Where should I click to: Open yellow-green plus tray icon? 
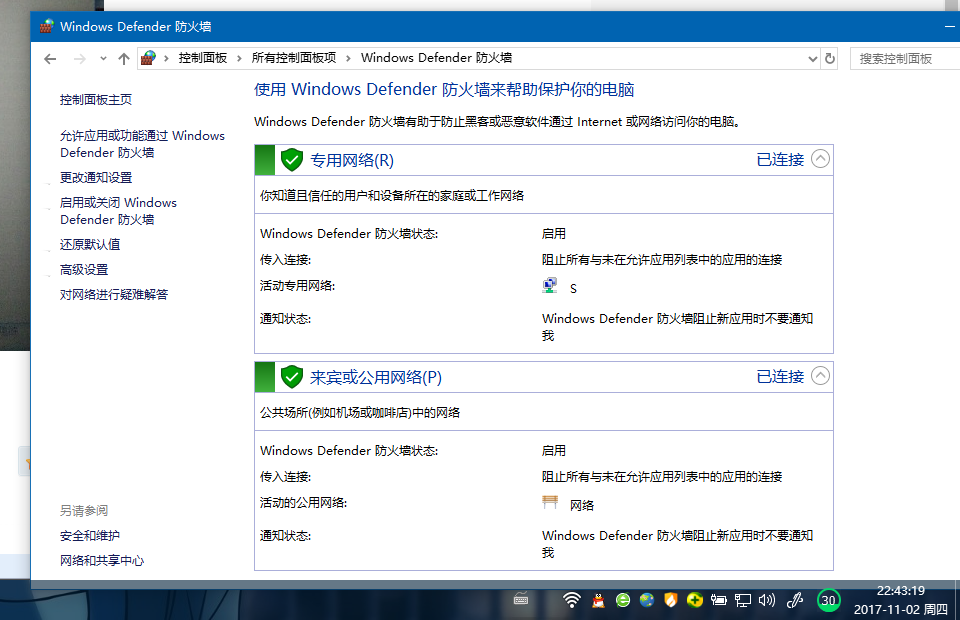[x=694, y=600]
